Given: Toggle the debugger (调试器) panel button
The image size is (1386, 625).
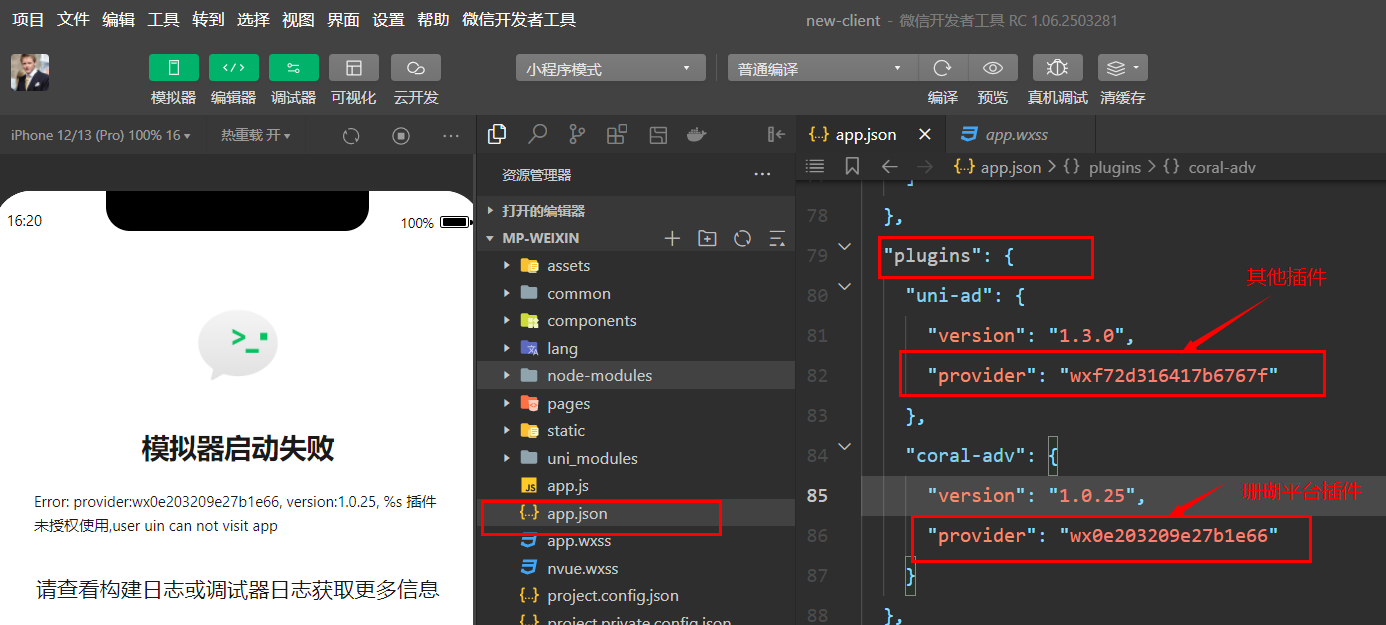Looking at the screenshot, I should pos(294,68).
